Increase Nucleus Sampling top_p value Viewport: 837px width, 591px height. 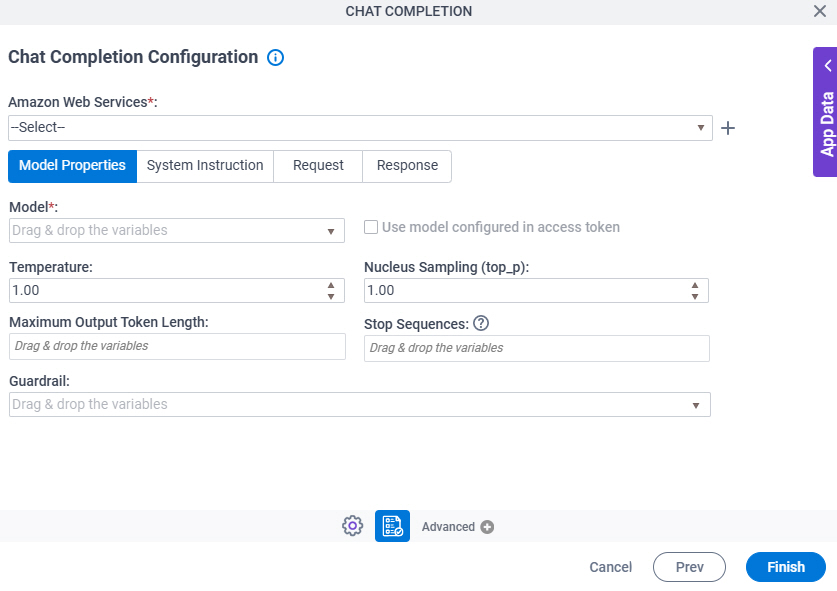click(x=694, y=285)
